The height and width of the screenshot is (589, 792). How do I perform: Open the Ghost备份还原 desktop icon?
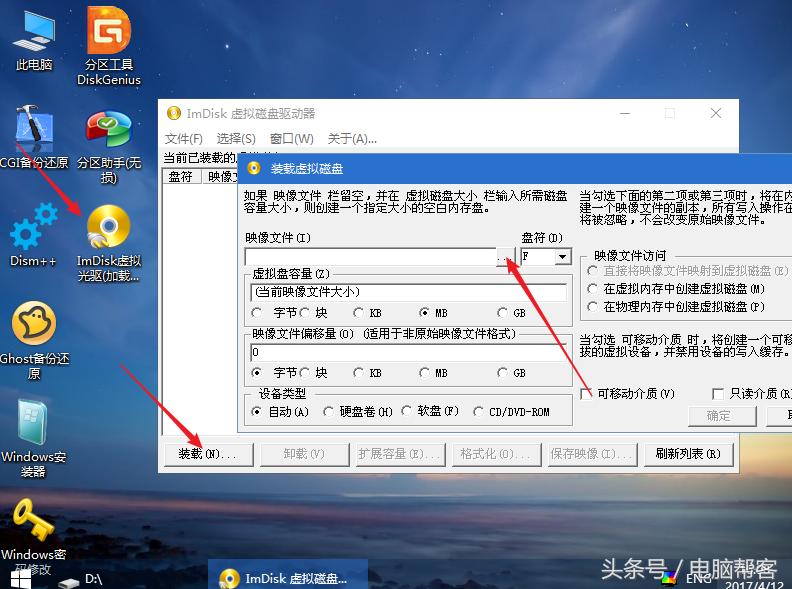tap(33, 339)
